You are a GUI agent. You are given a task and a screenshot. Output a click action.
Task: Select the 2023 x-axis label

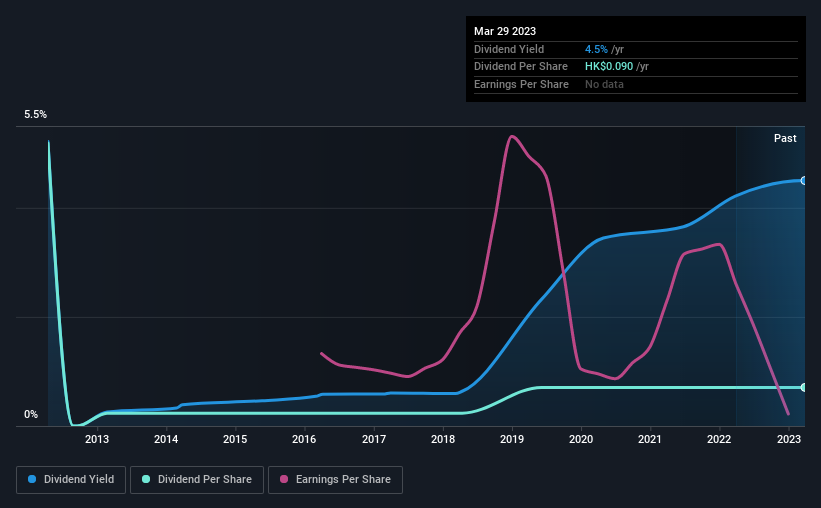click(x=789, y=439)
